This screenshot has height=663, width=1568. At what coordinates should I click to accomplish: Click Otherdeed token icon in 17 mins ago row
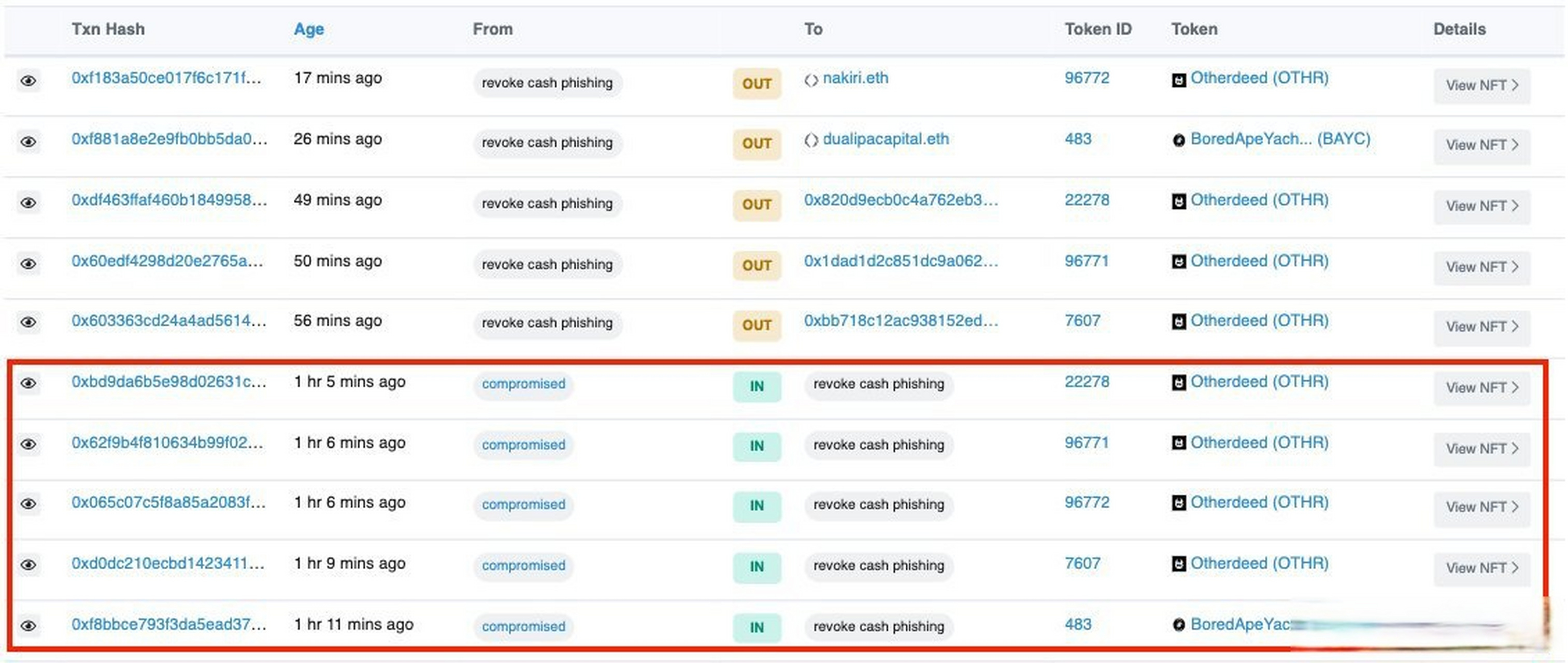point(1178,80)
